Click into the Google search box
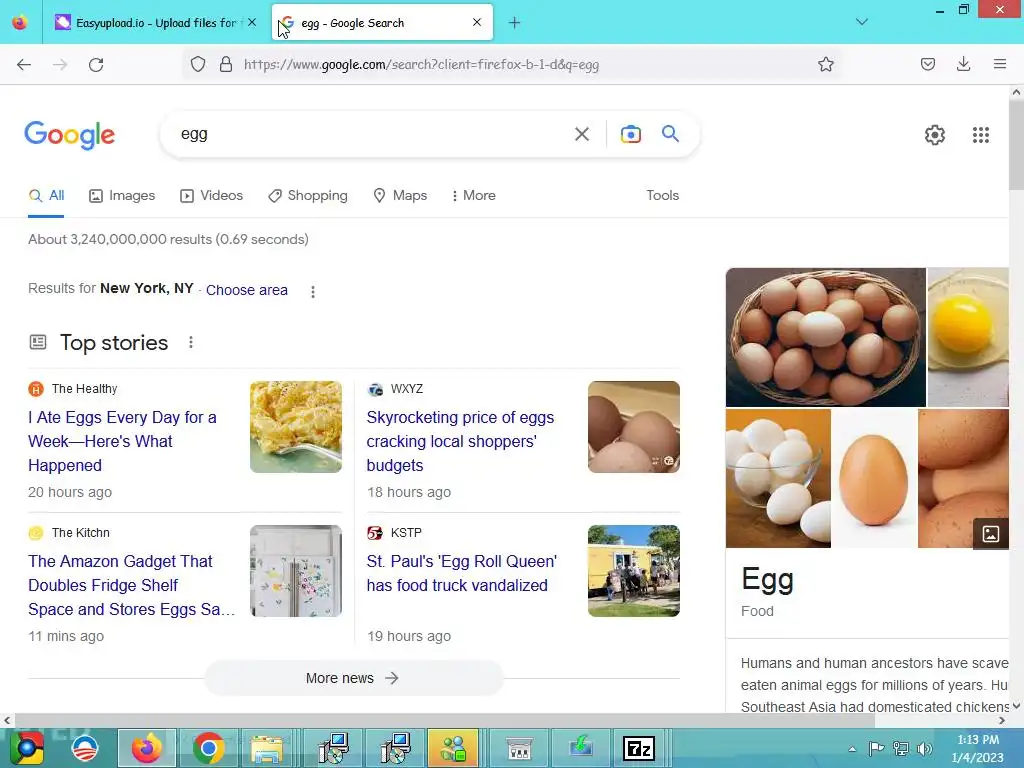This screenshot has width=1024, height=768. (x=372, y=134)
